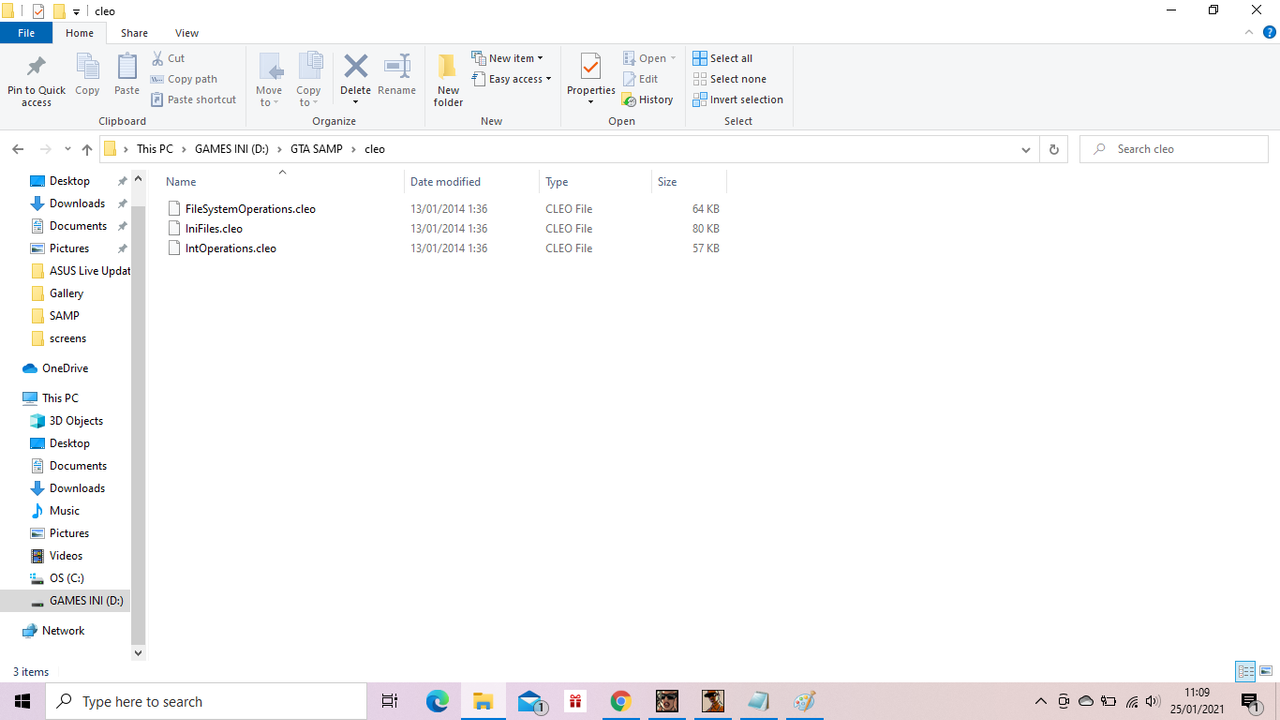Sort by the Name column header

tap(282, 182)
